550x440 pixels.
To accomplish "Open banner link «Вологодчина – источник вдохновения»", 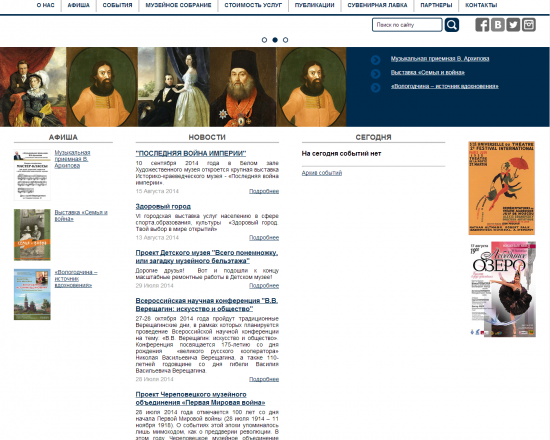I will point(444,86).
